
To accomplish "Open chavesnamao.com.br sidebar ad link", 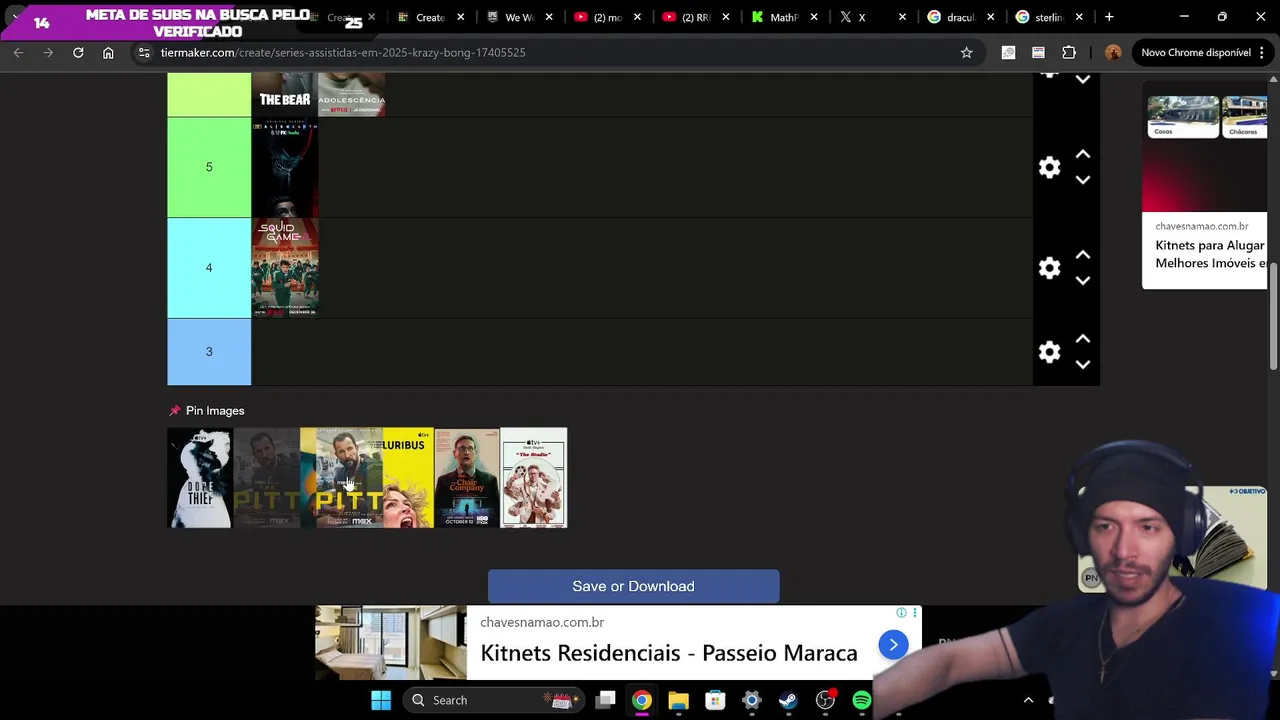I will [1201, 226].
